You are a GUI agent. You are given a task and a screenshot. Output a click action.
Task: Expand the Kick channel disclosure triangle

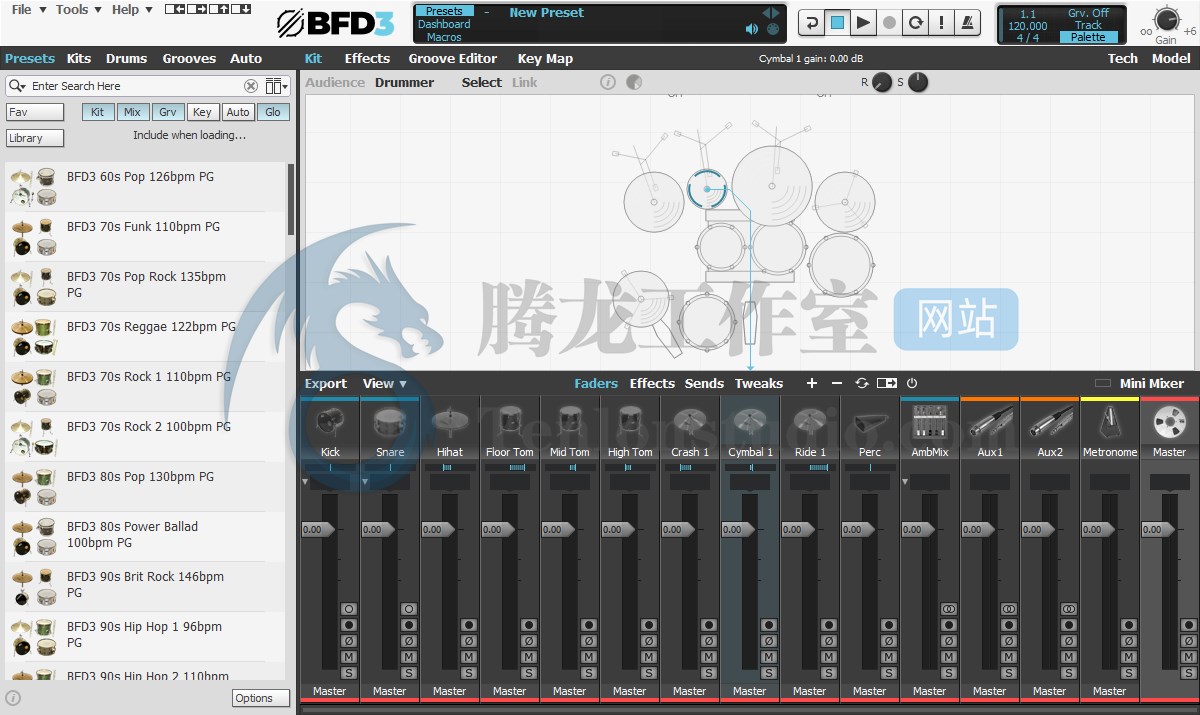tap(306, 482)
